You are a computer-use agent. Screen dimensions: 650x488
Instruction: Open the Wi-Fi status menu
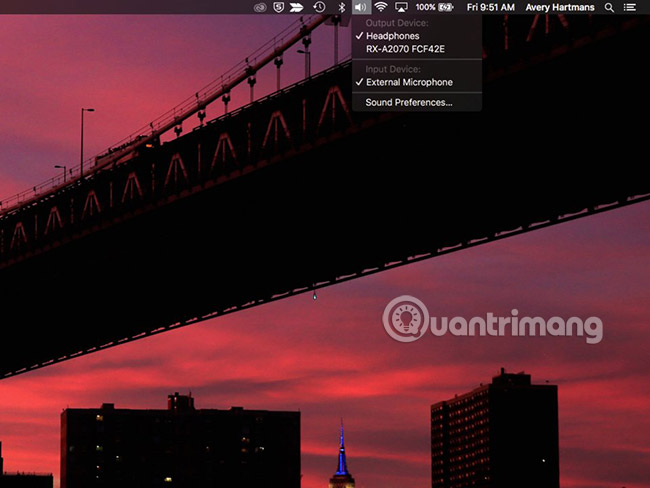pyautogui.click(x=381, y=7)
